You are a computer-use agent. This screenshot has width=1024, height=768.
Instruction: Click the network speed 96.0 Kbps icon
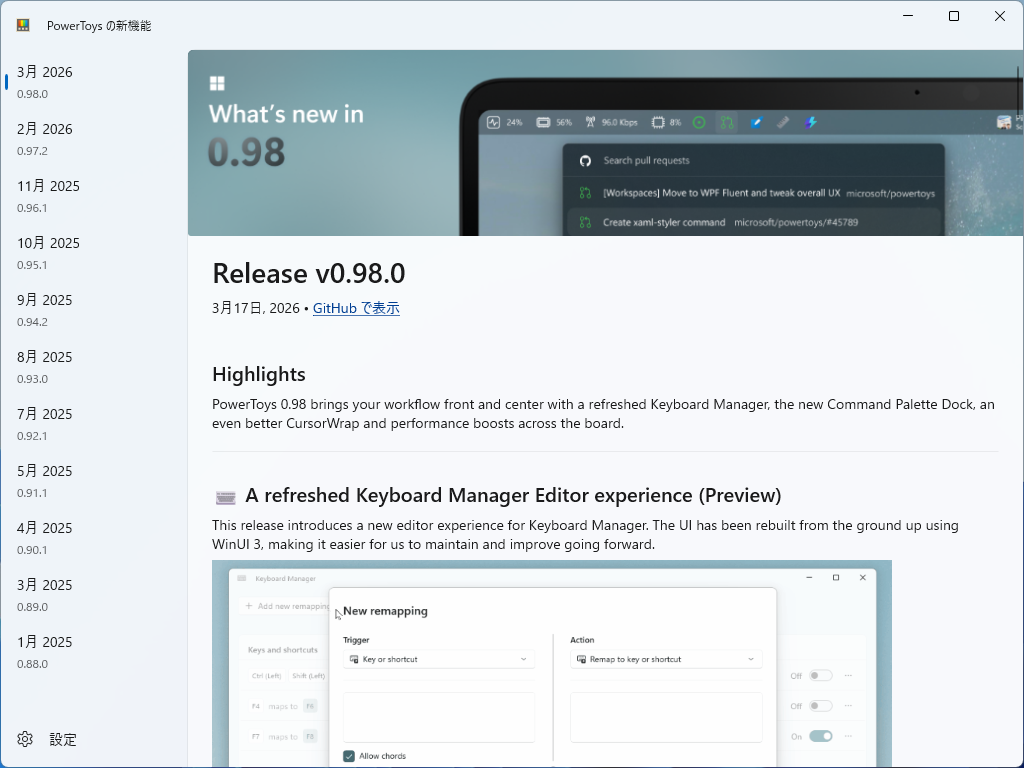click(x=588, y=122)
